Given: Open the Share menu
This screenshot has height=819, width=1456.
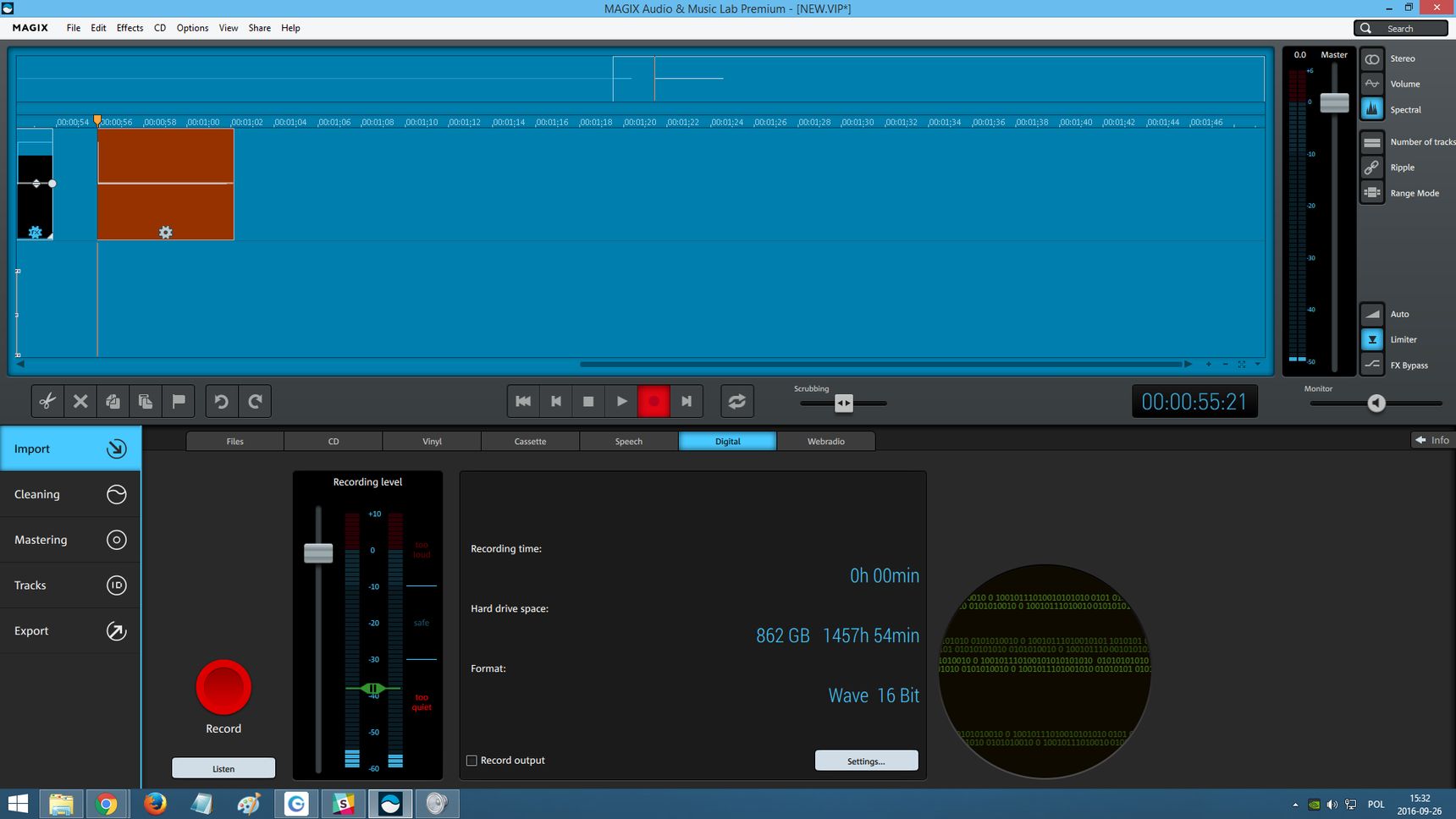Looking at the screenshot, I should point(259,28).
